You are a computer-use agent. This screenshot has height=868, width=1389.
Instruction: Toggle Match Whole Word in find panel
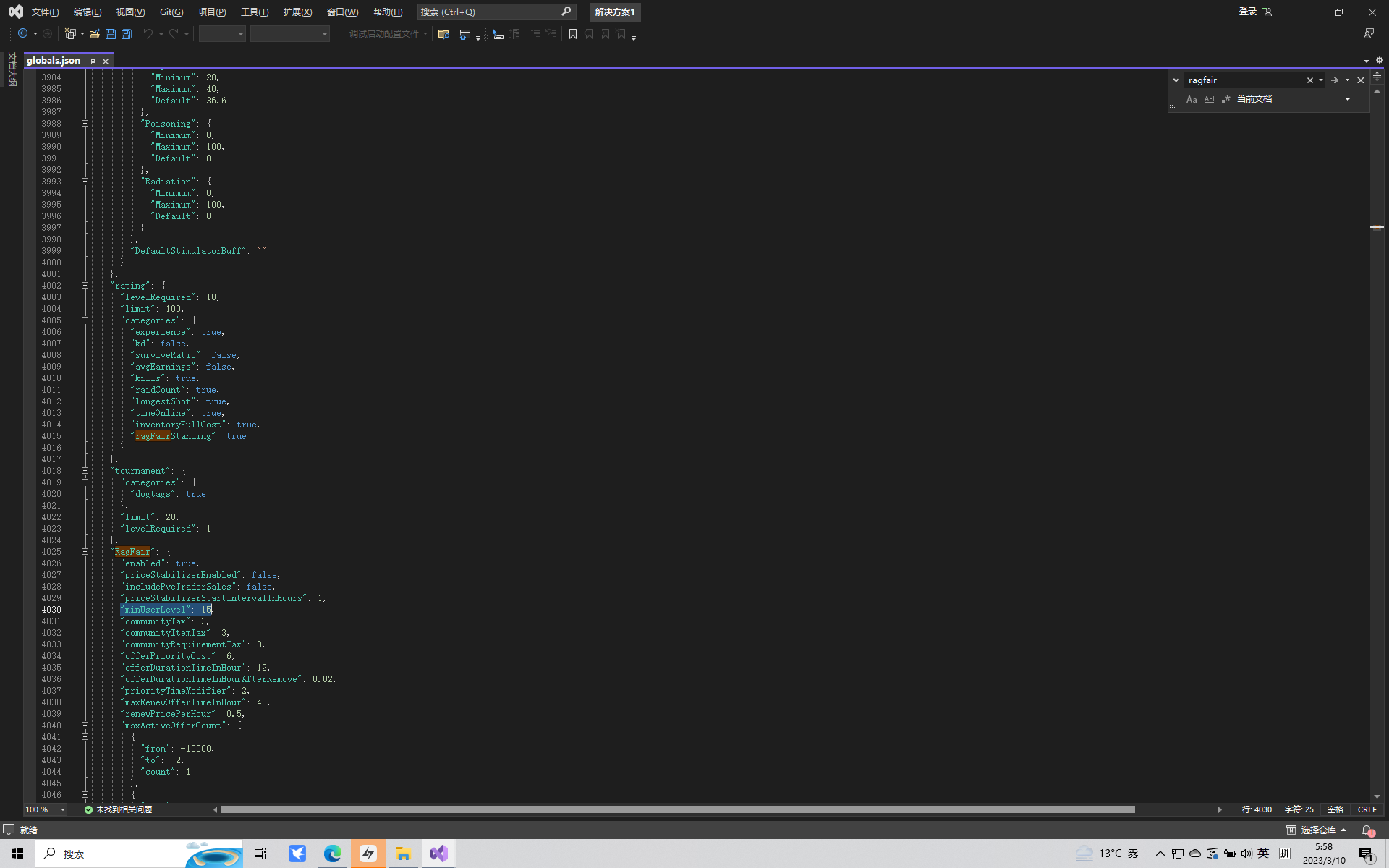[1209, 99]
